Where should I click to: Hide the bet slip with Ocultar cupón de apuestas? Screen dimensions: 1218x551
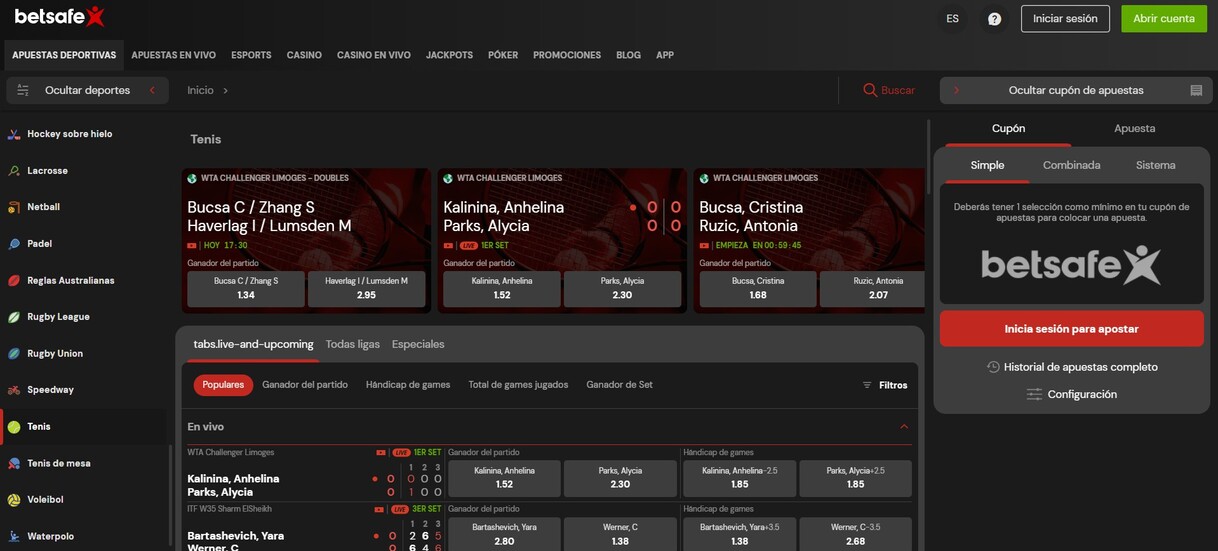tap(1075, 90)
